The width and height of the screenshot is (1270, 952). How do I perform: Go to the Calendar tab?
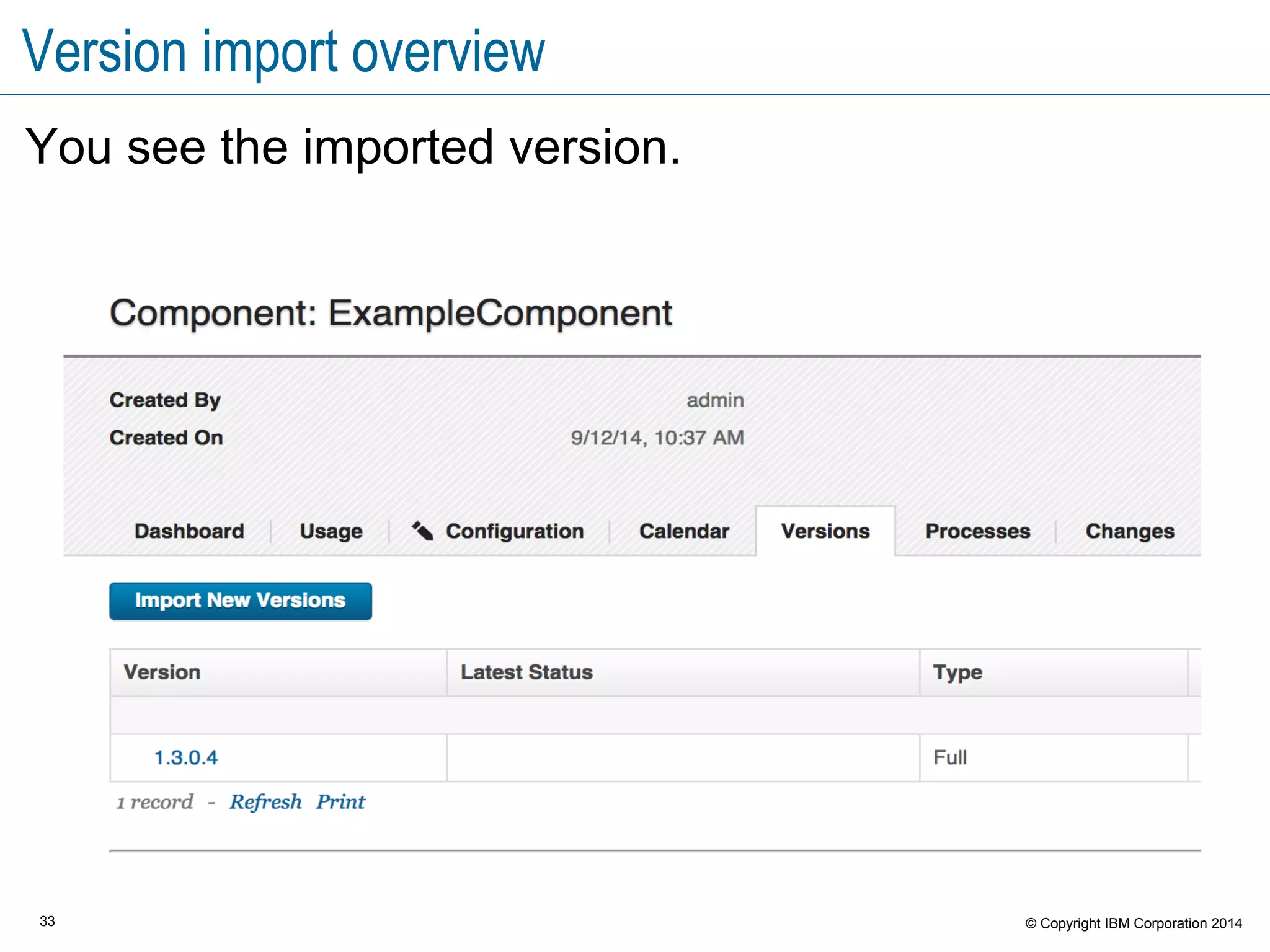[684, 531]
